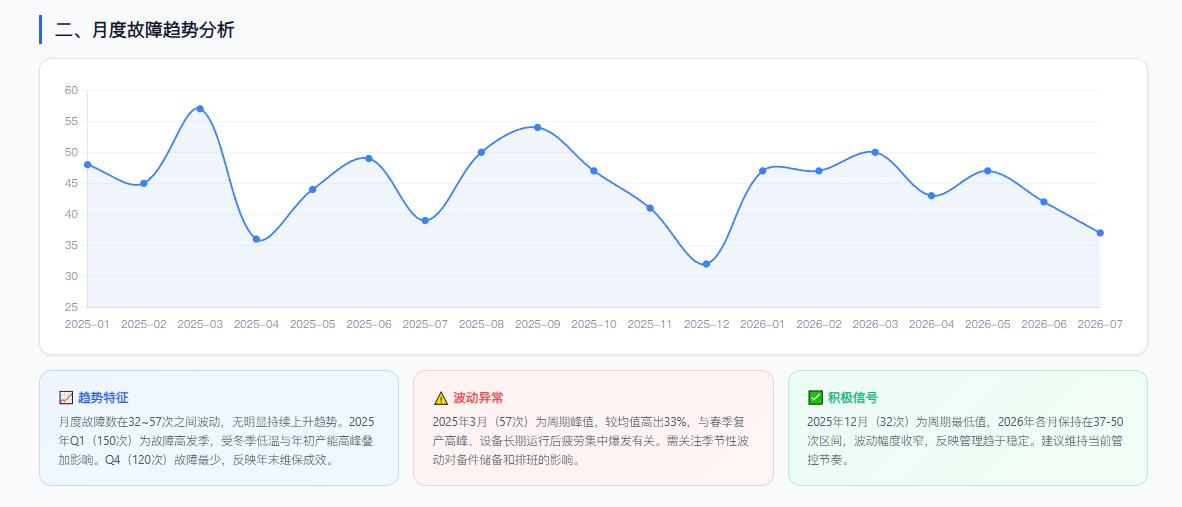Click the x-axis label 2025-06

point(369,324)
